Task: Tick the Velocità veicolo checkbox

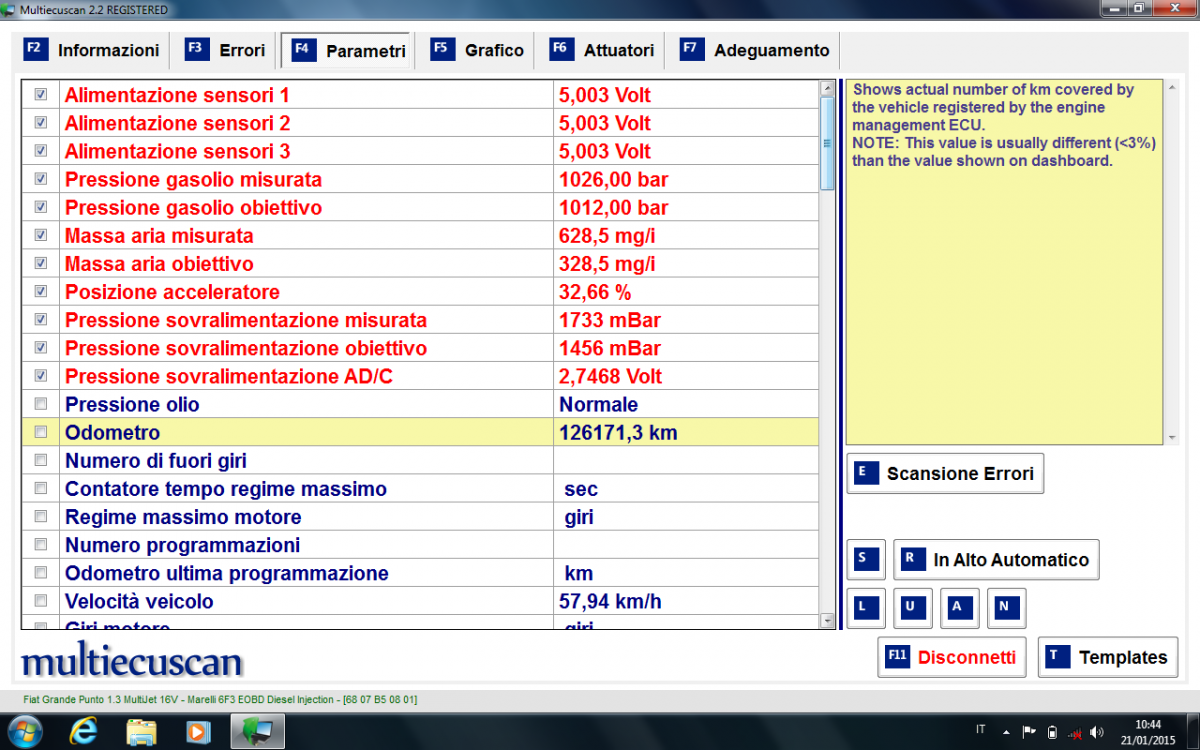Action: [x=41, y=601]
